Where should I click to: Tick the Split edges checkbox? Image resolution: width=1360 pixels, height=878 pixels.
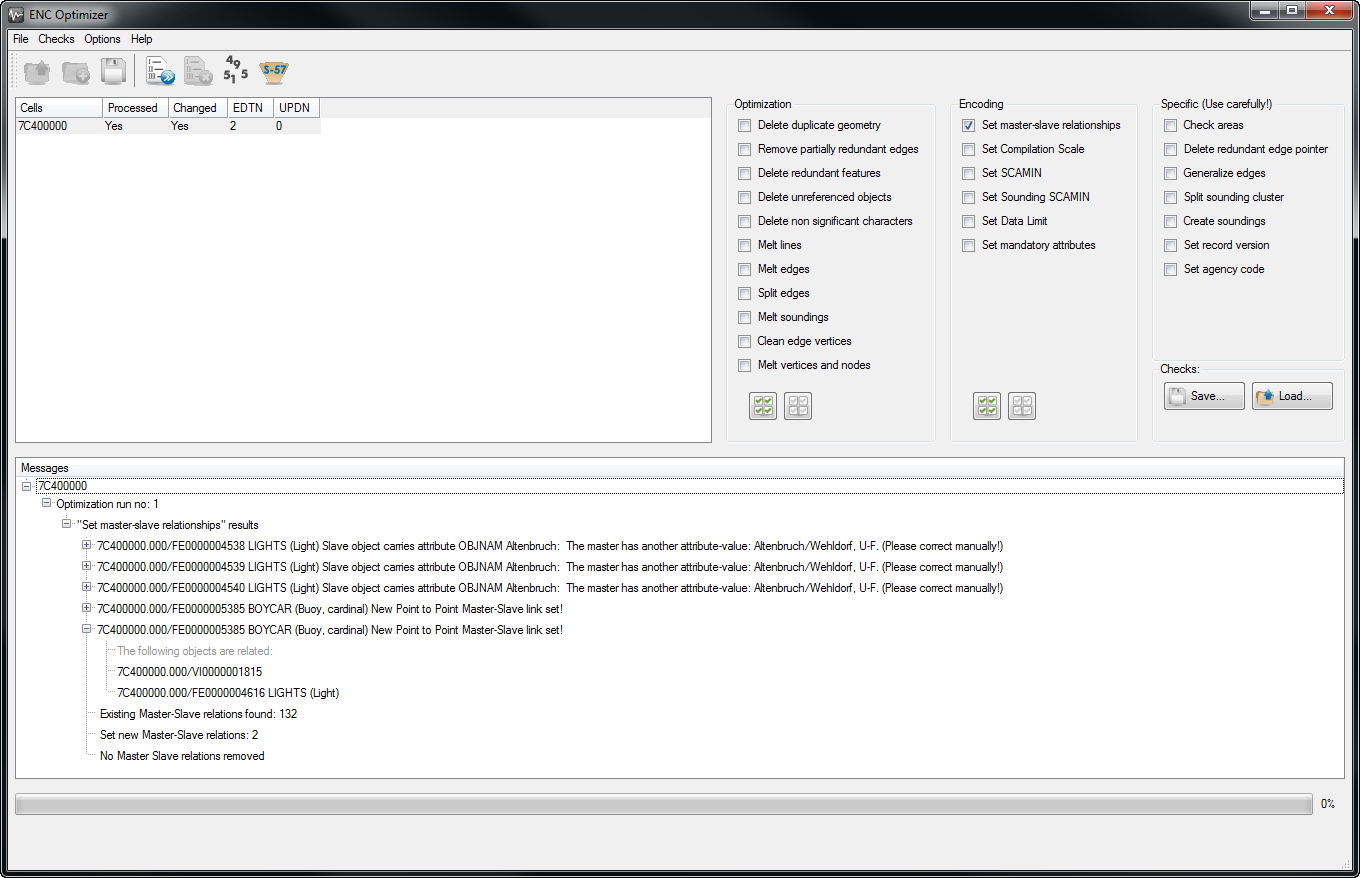click(x=744, y=293)
